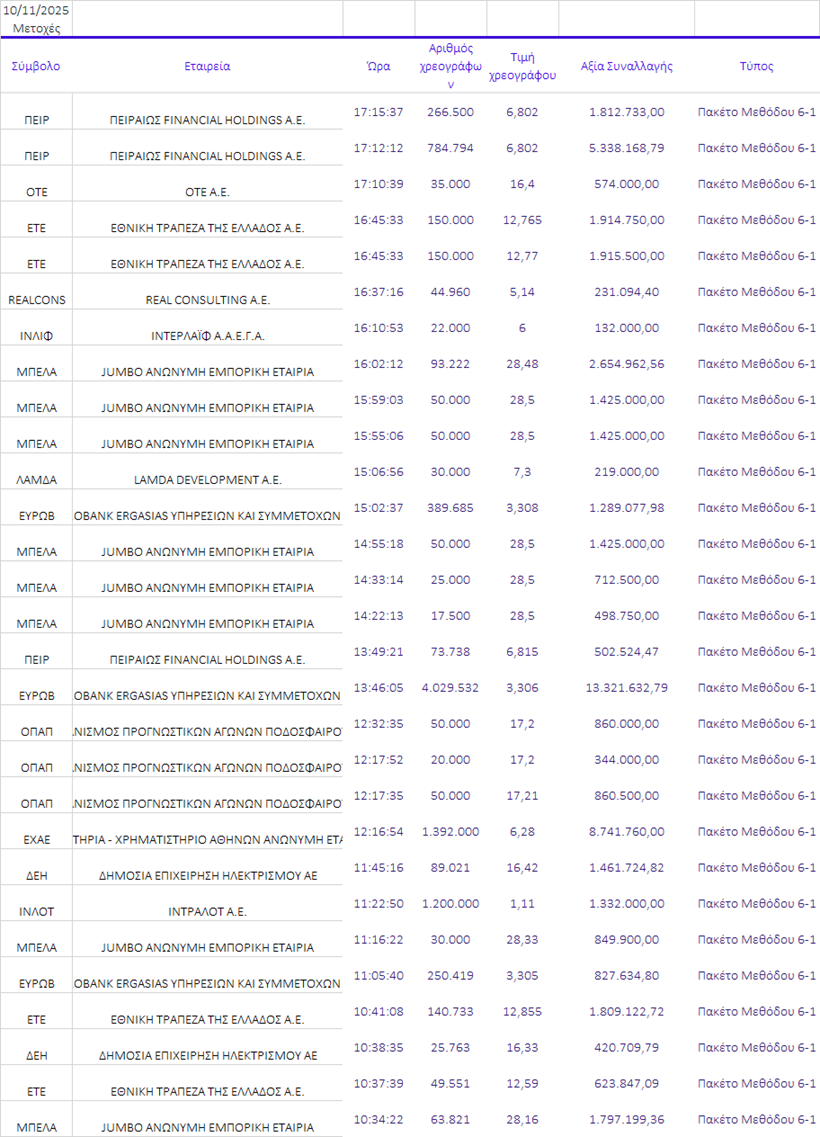The height and width of the screenshot is (1137, 820).
Task: Select the quantity cell 389.685
Action: [x=450, y=508]
